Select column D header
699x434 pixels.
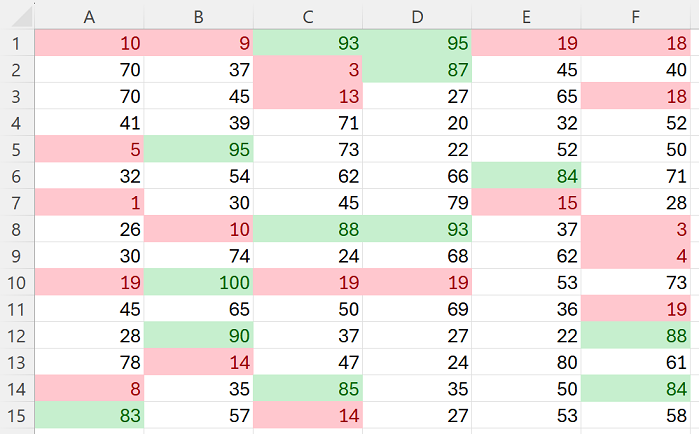pos(417,16)
